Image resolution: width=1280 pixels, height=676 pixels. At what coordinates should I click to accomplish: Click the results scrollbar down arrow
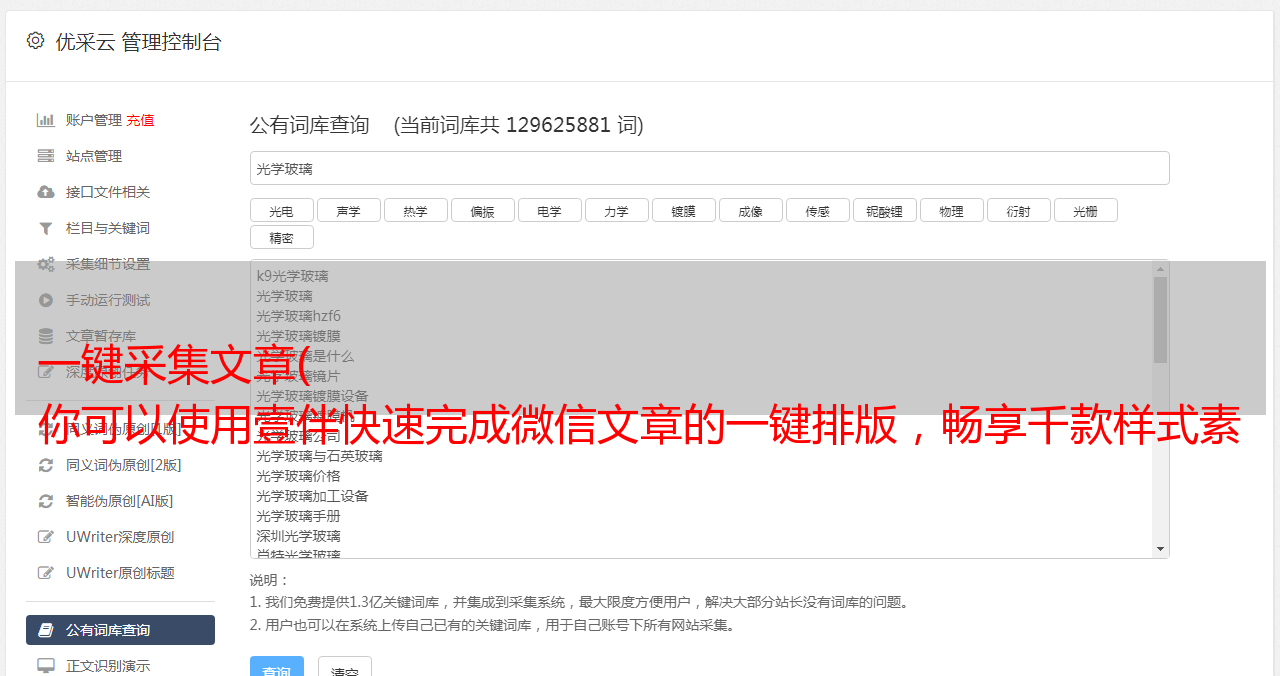pos(1160,549)
